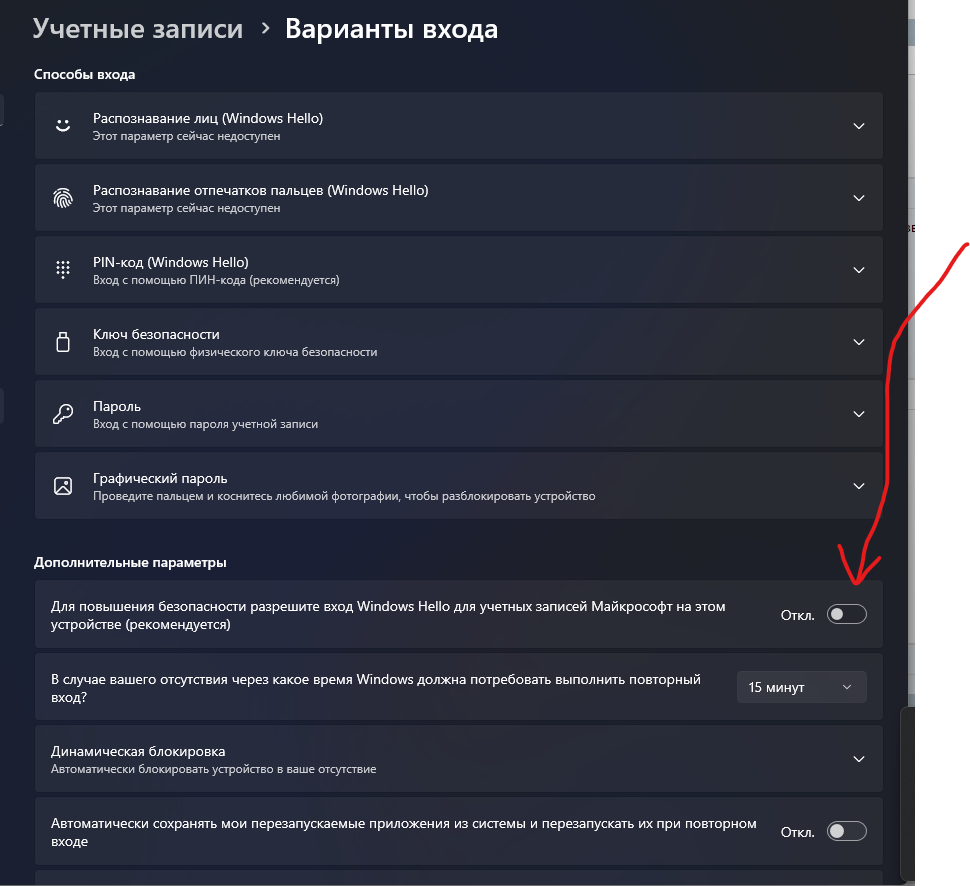Expand the Пароль section chevron
The image size is (970, 886).
pos(859,414)
